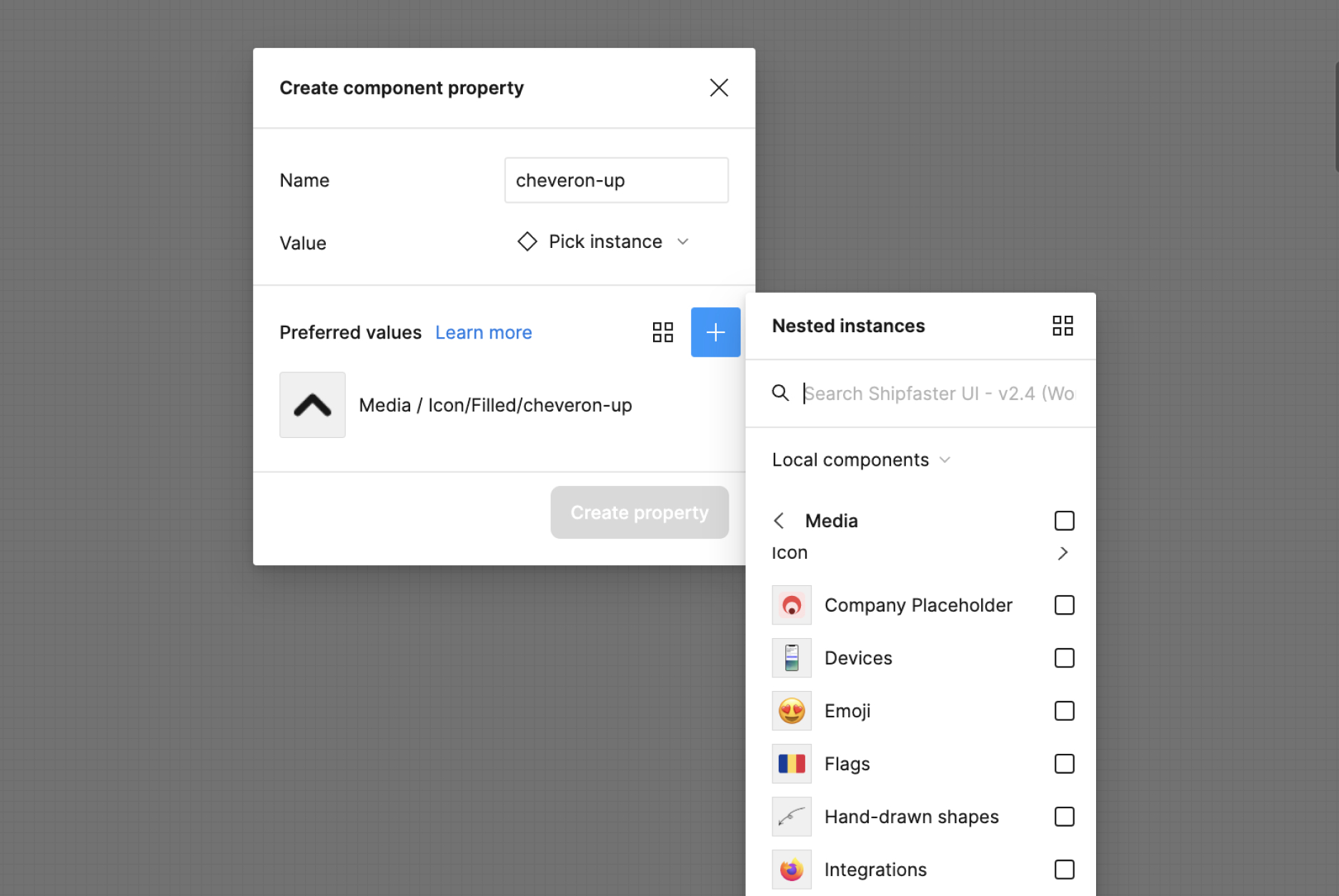
Task: Check the Media folder checkbox
Action: pos(1064,521)
